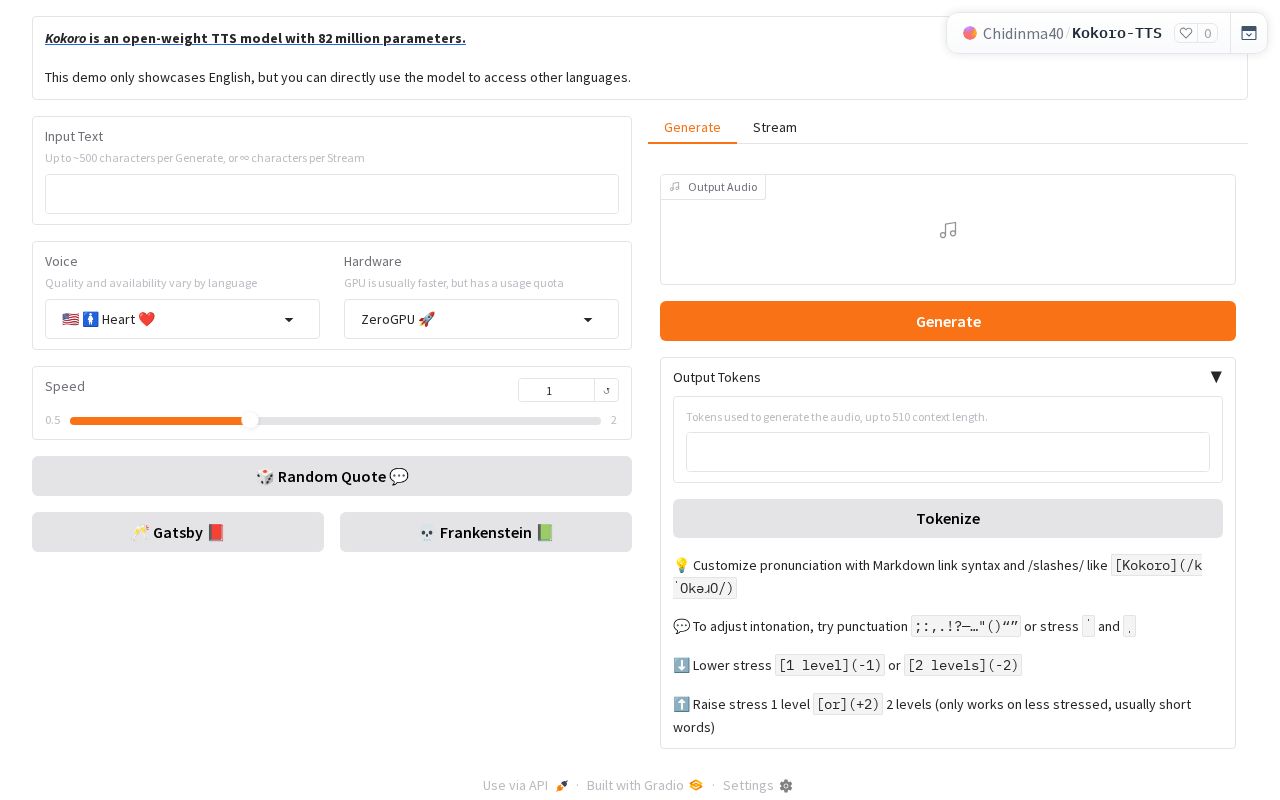Click the Chidinma40 username link
Viewport: 1280px width, 800px height.
click(x=1023, y=33)
